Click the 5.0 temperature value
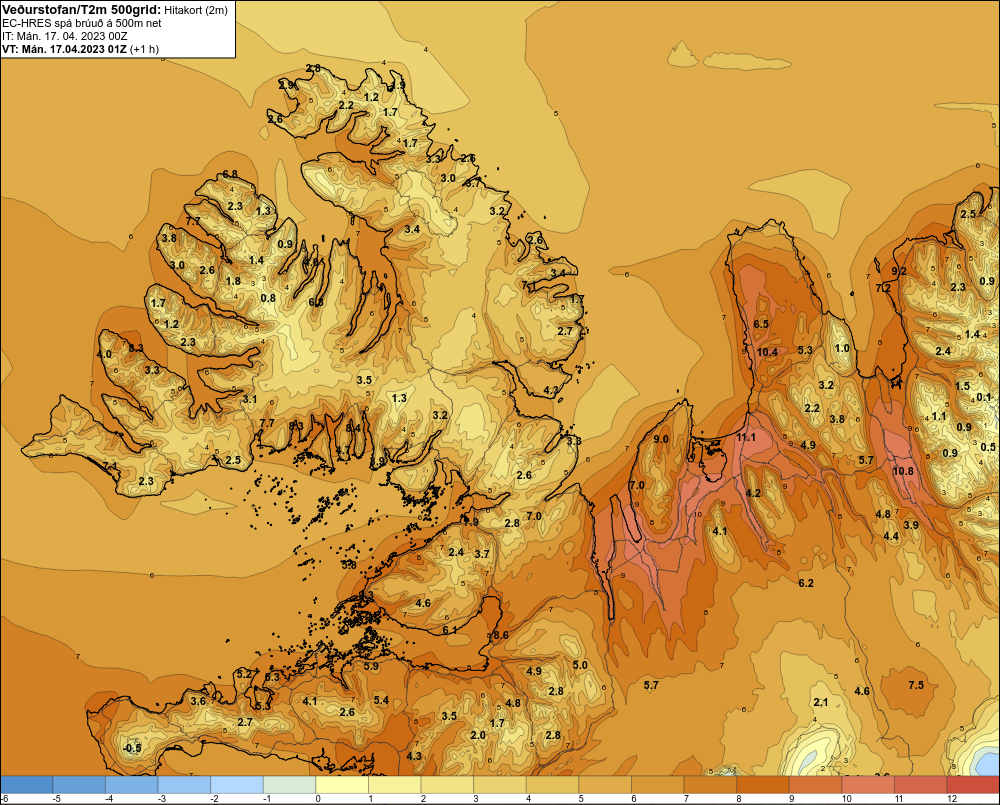The height and width of the screenshot is (805, 1000). tap(580, 665)
